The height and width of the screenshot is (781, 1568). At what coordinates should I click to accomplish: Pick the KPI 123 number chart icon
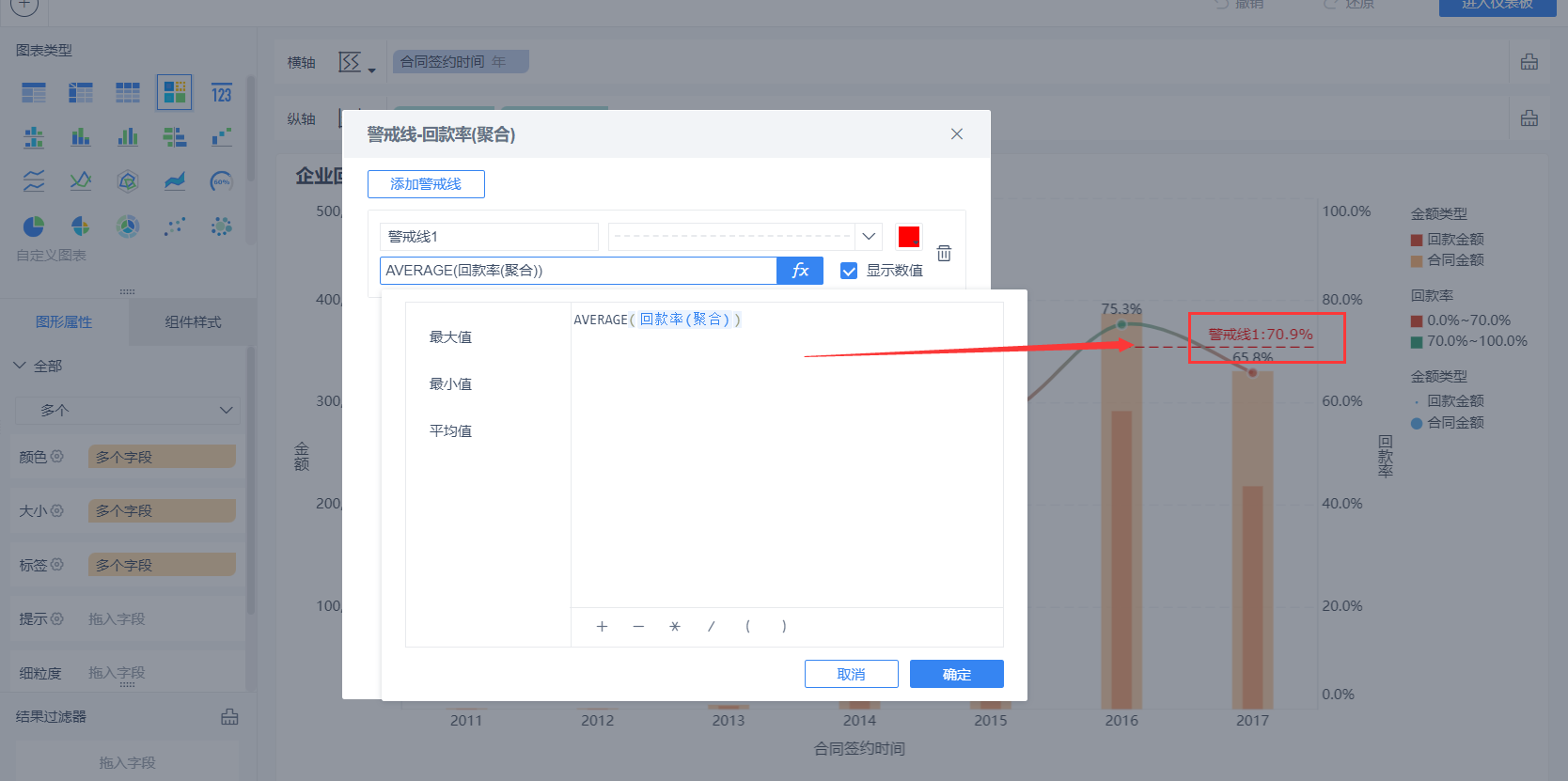pyautogui.click(x=222, y=93)
